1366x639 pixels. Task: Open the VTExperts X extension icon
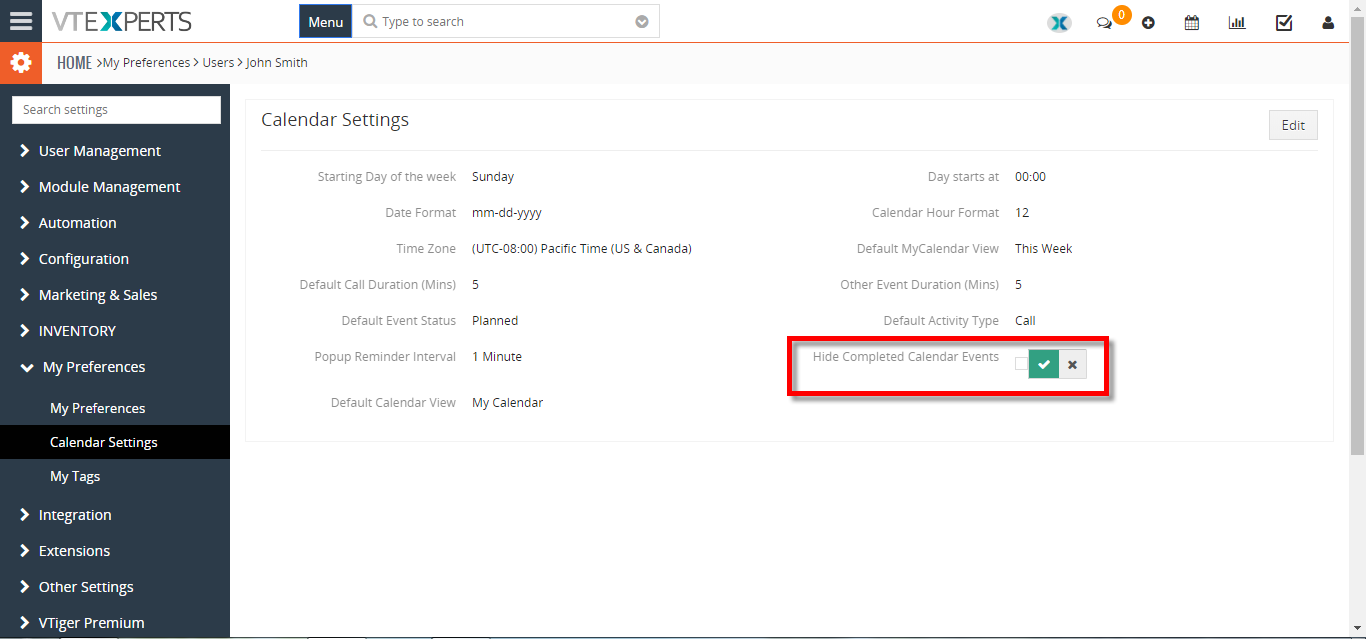[1059, 22]
